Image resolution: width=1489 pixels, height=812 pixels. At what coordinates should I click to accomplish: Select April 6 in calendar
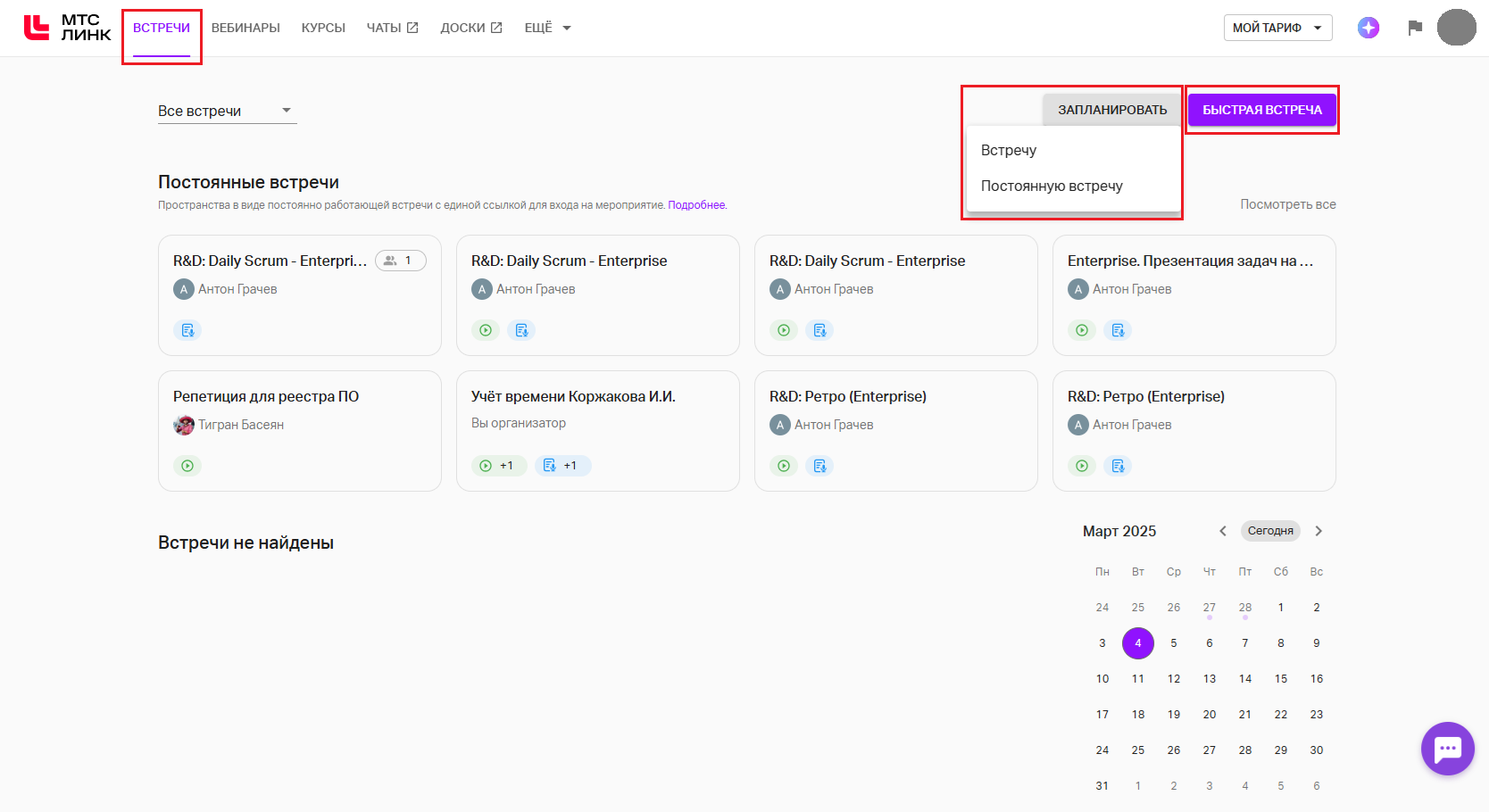click(x=1317, y=786)
